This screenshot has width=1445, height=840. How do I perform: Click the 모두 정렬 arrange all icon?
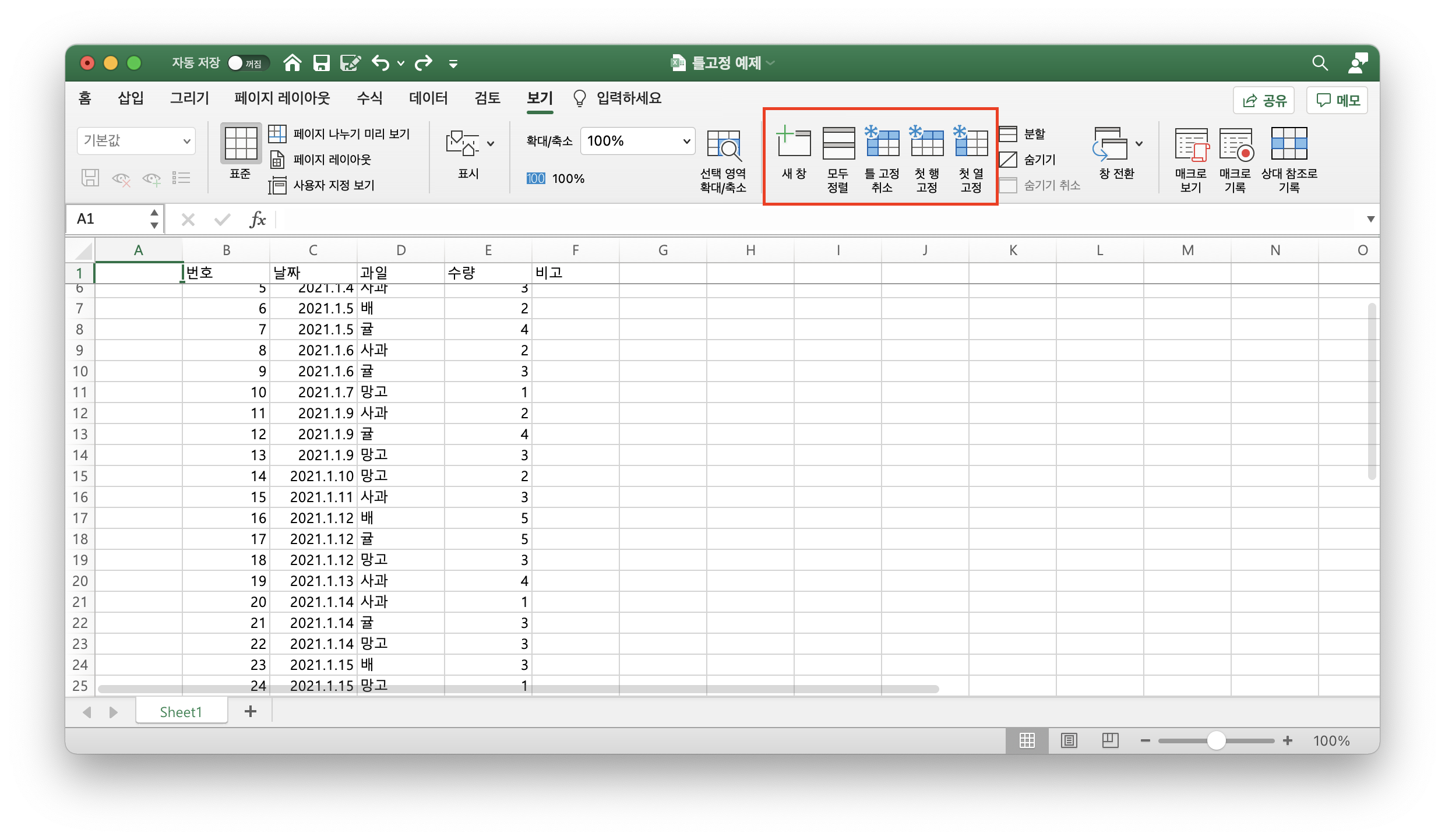(x=838, y=143)
